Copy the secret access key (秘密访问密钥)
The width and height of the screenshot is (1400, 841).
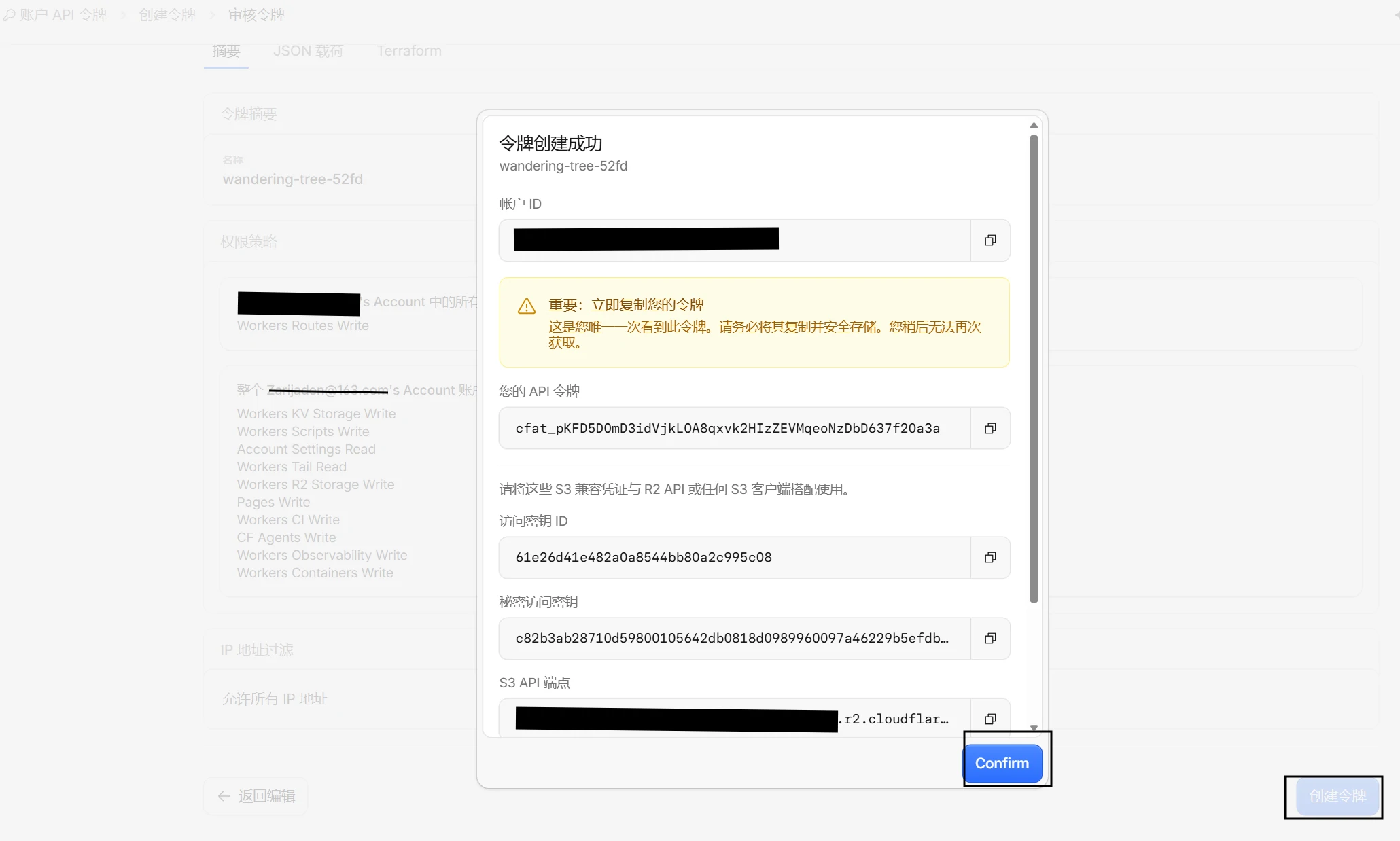[x=990, y=638]
